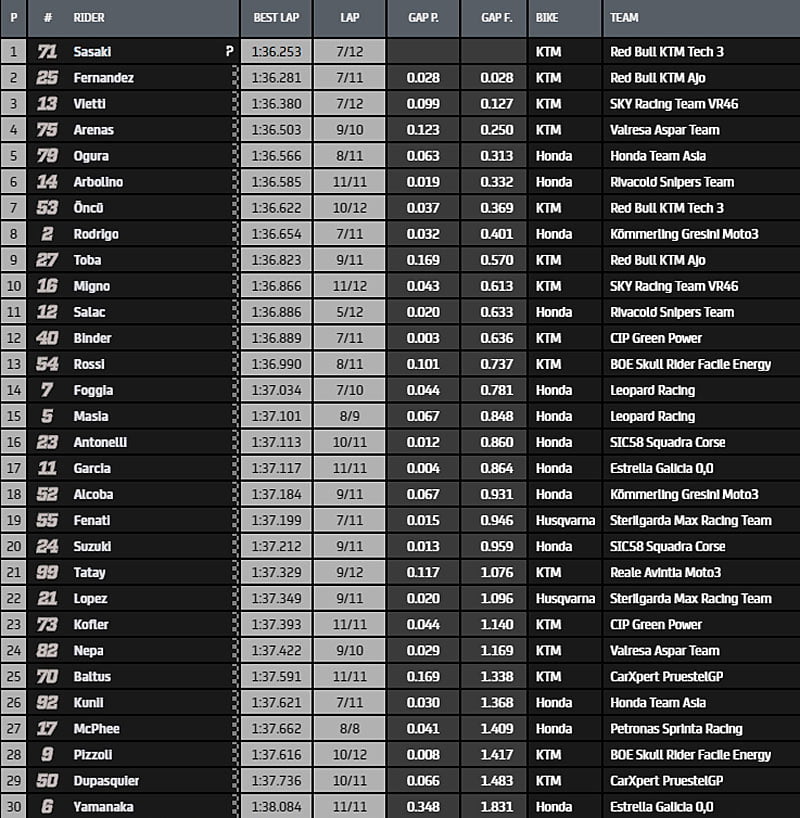Click Rodrigo's best lap time 1:36.654
The height and width of the screenshot is (818, 800).
point(275,234)
